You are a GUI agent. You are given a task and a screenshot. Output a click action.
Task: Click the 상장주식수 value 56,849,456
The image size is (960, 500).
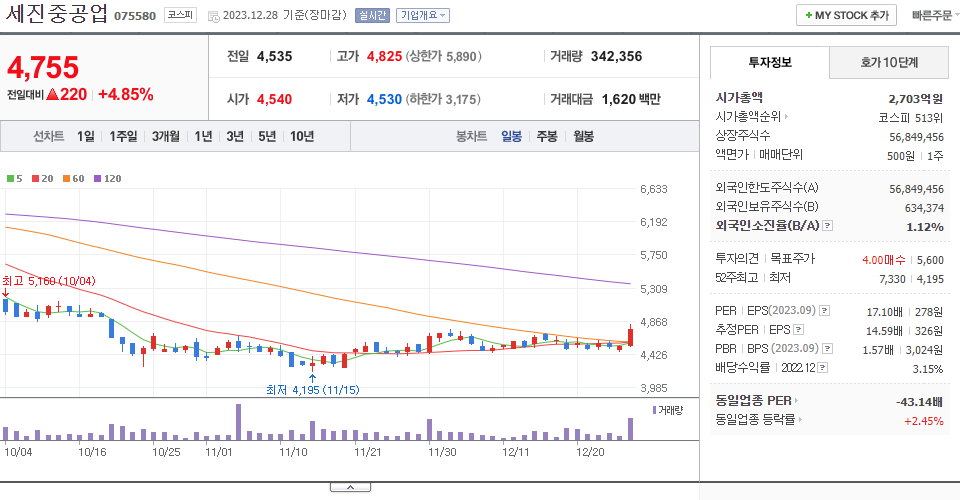point(917,137)
